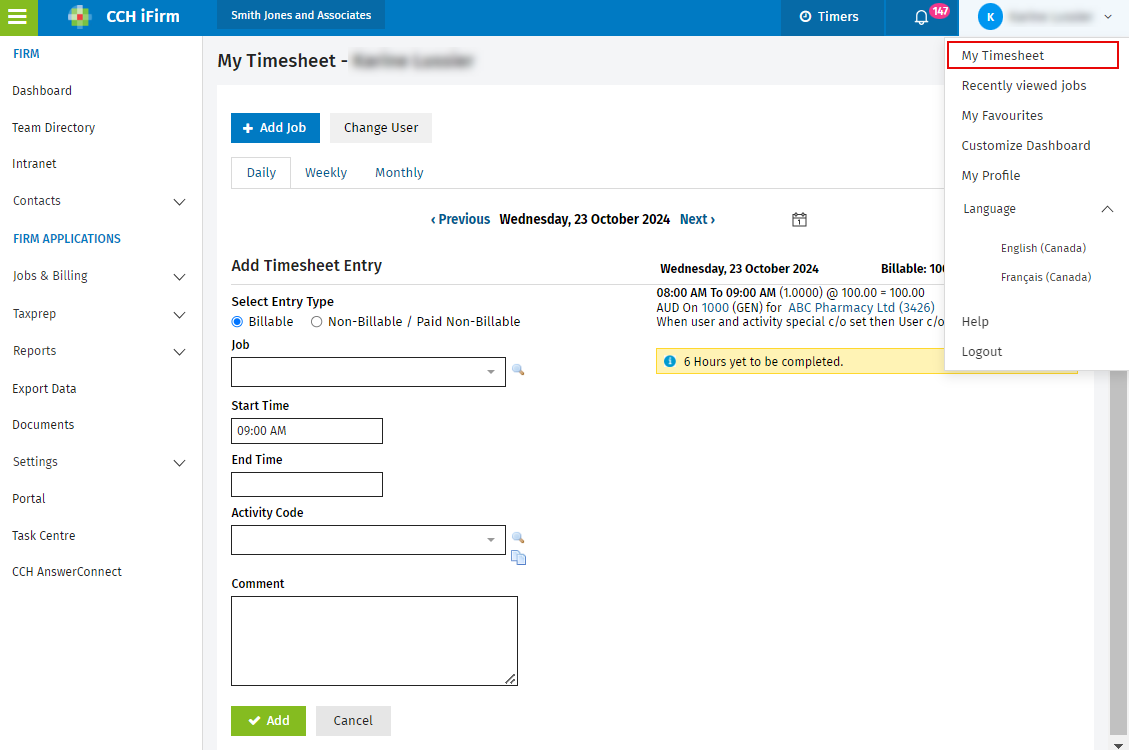Open notifications bell with 147 badge
1129x750 pixels.
point(922,17)
